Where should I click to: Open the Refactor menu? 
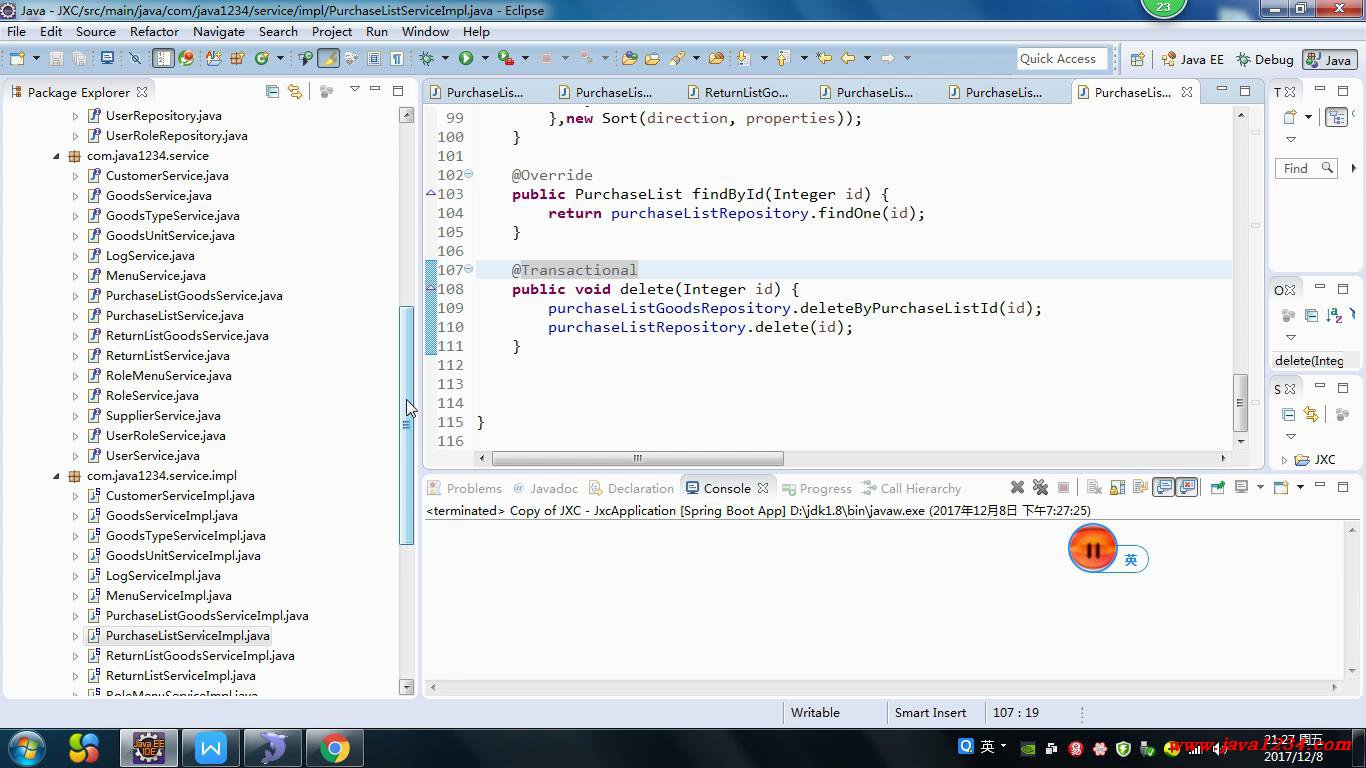tap(154, 31)
